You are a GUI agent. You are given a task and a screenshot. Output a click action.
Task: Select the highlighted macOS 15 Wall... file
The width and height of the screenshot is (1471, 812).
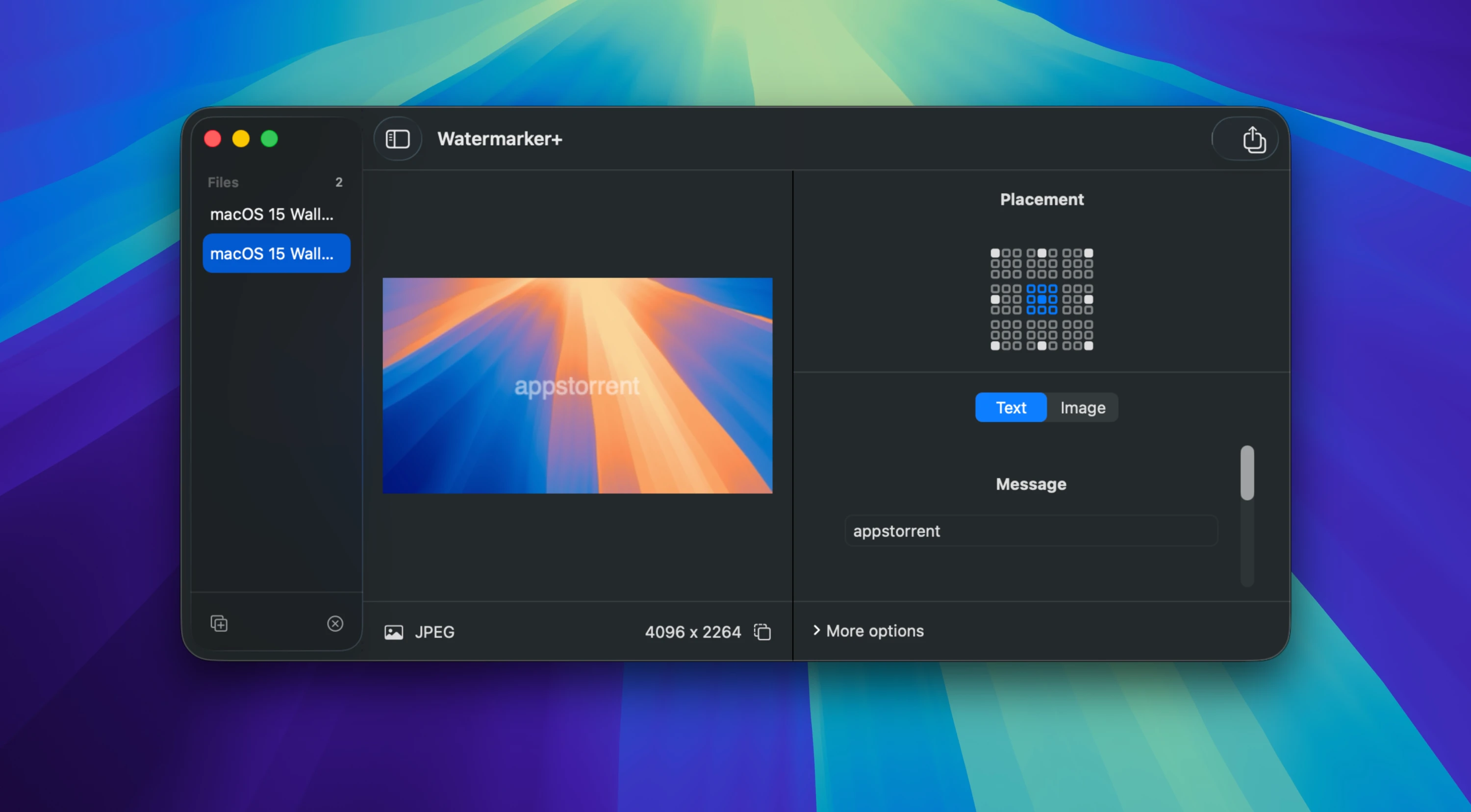[x=277, y=253]
